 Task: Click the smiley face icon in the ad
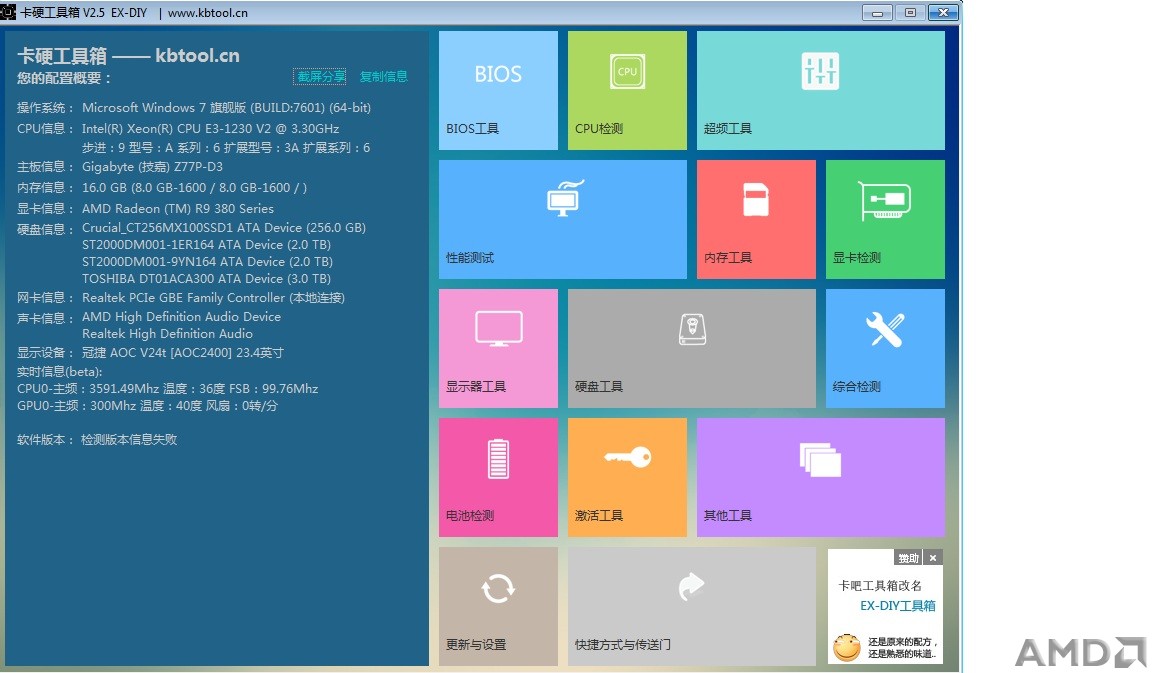coord(846,647)
